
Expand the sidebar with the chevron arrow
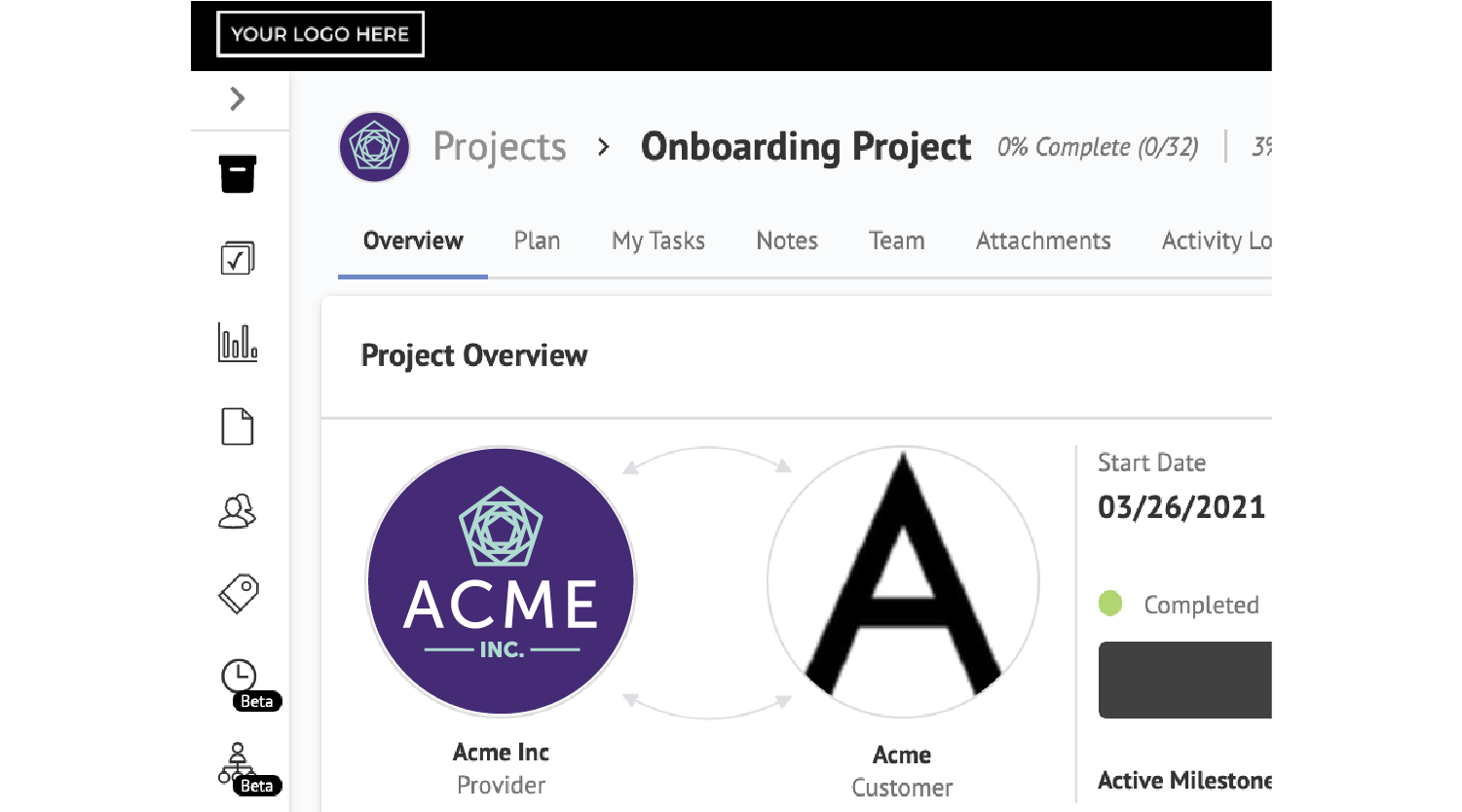(x=237, y=98)
